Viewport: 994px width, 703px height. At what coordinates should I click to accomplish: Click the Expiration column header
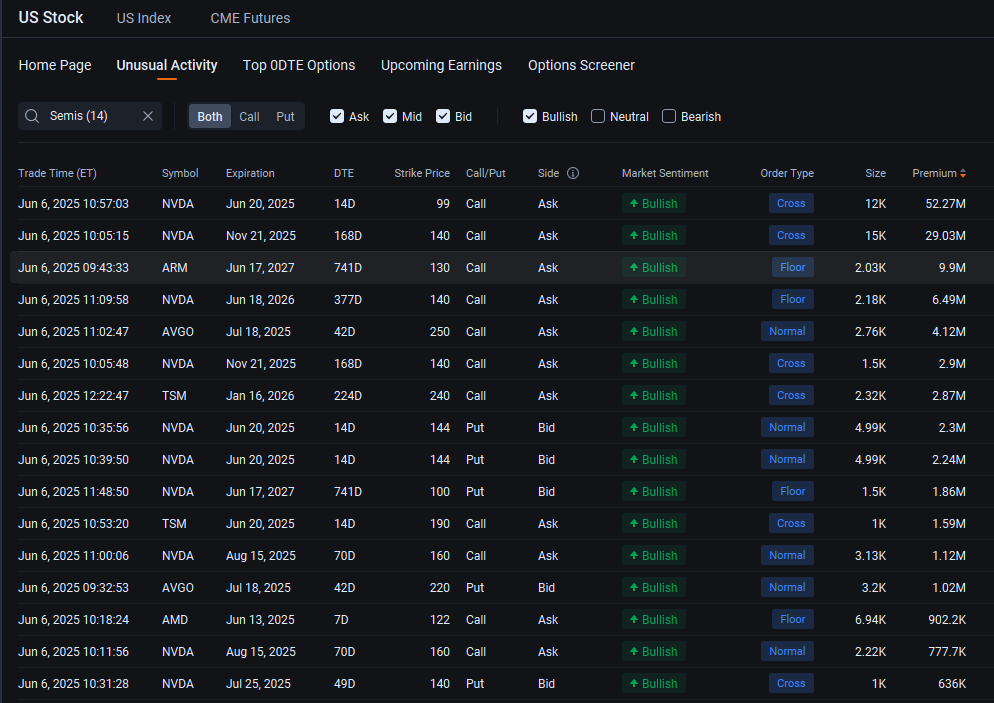pos(250,173)
